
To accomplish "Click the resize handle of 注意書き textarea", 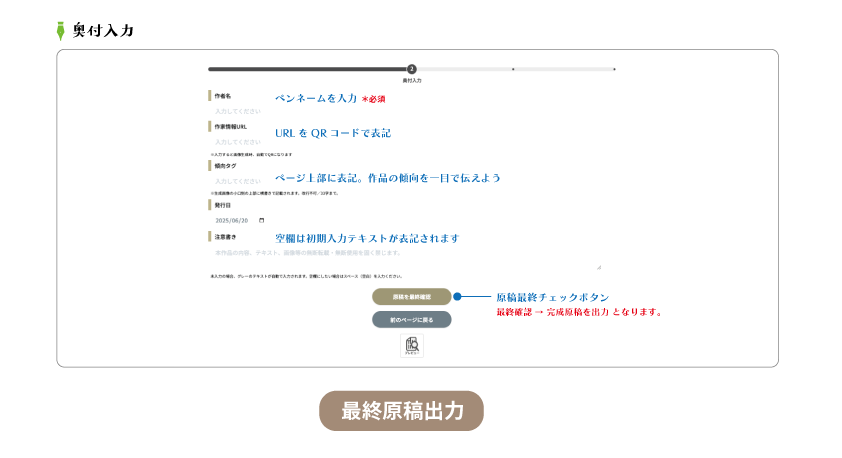I will coord(599,267).
